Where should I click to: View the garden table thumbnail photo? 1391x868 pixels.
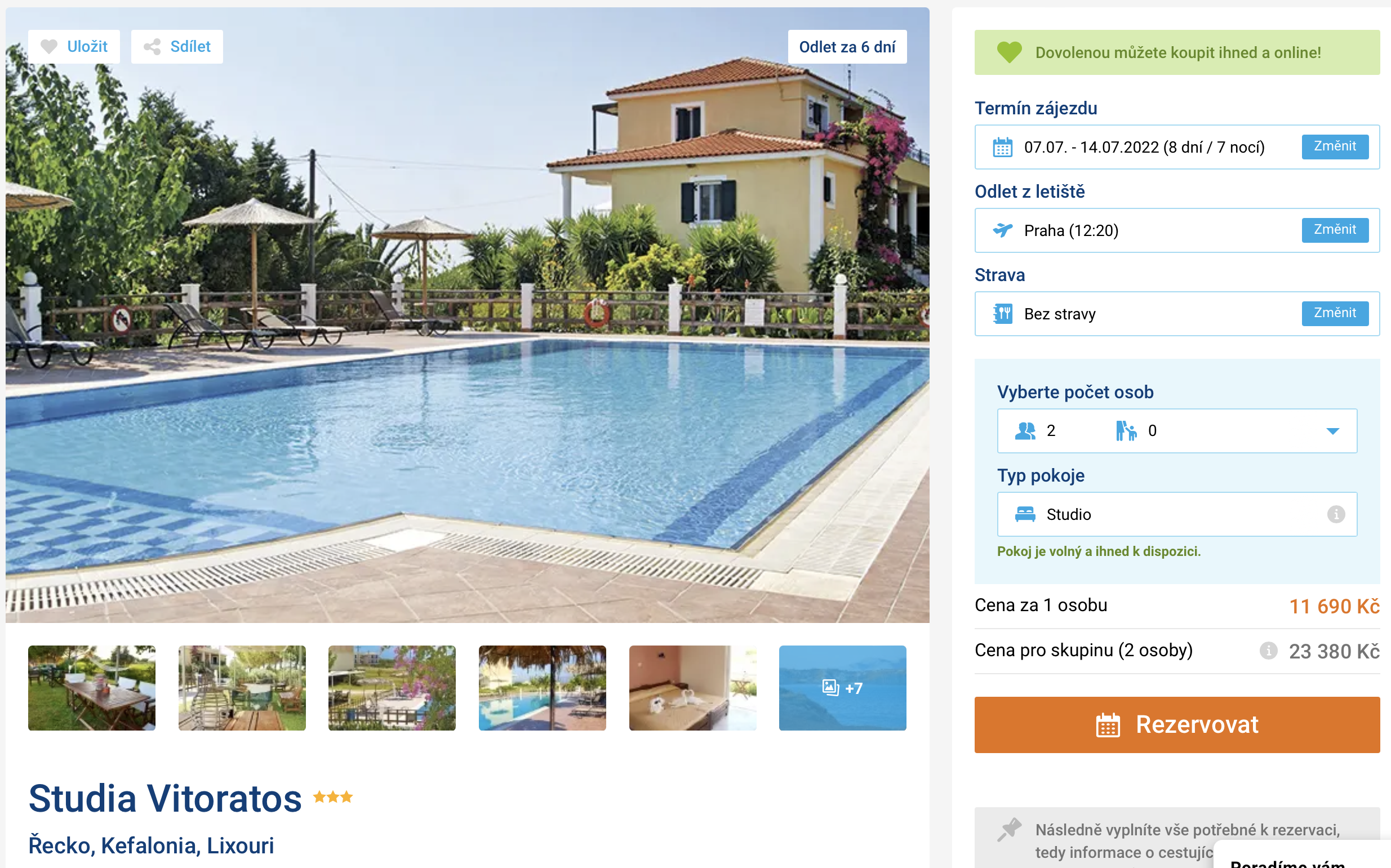pyautogui.click(x=92, y=688)
